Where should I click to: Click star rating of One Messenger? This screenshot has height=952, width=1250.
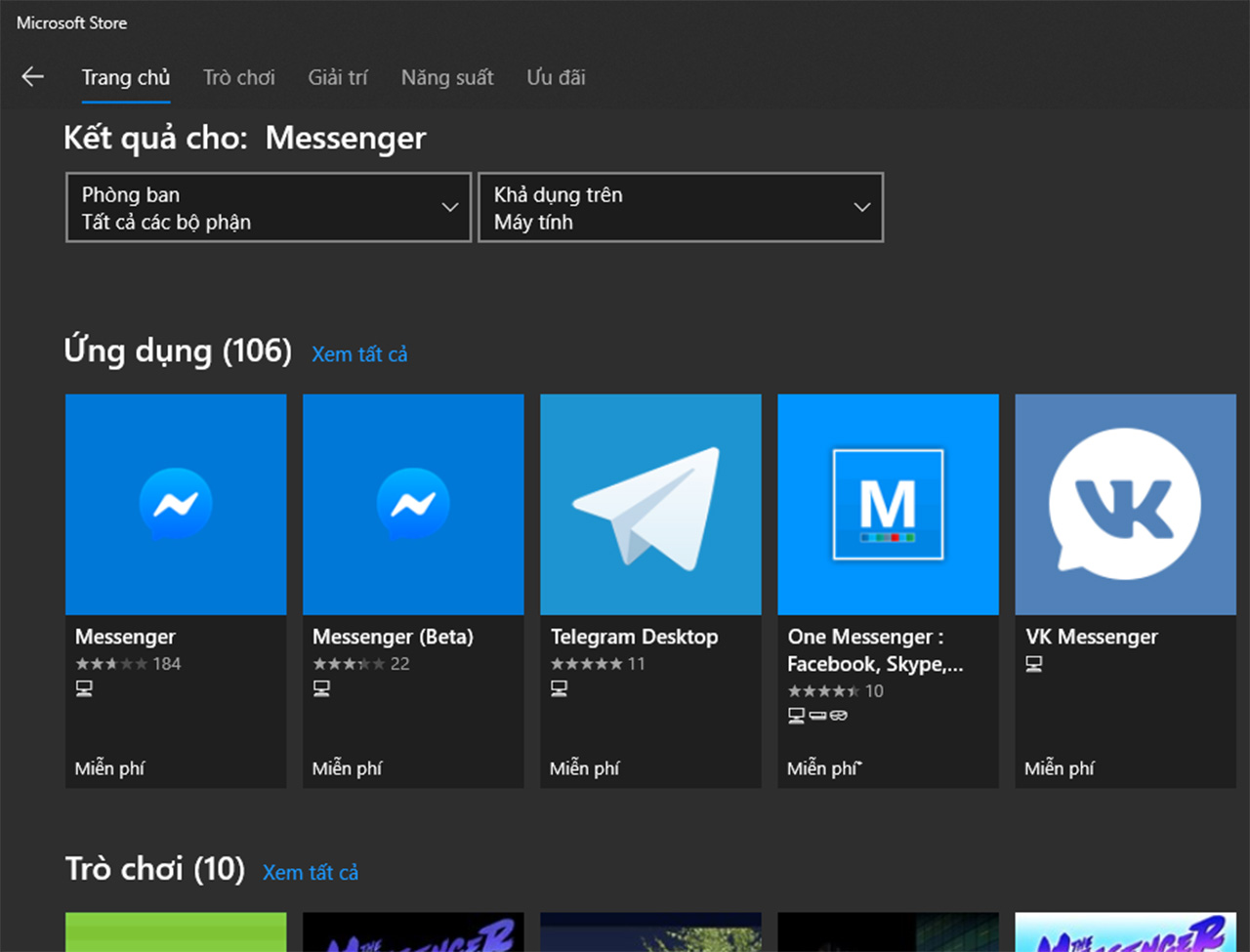(x=823, y=691)
